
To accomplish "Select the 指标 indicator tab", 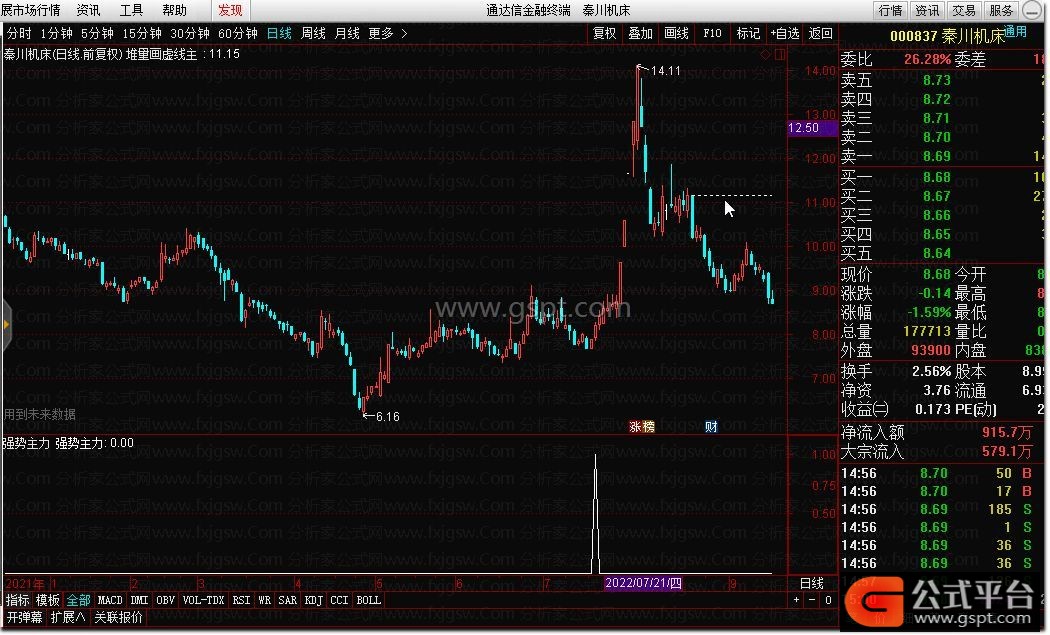I will [17, 601].
